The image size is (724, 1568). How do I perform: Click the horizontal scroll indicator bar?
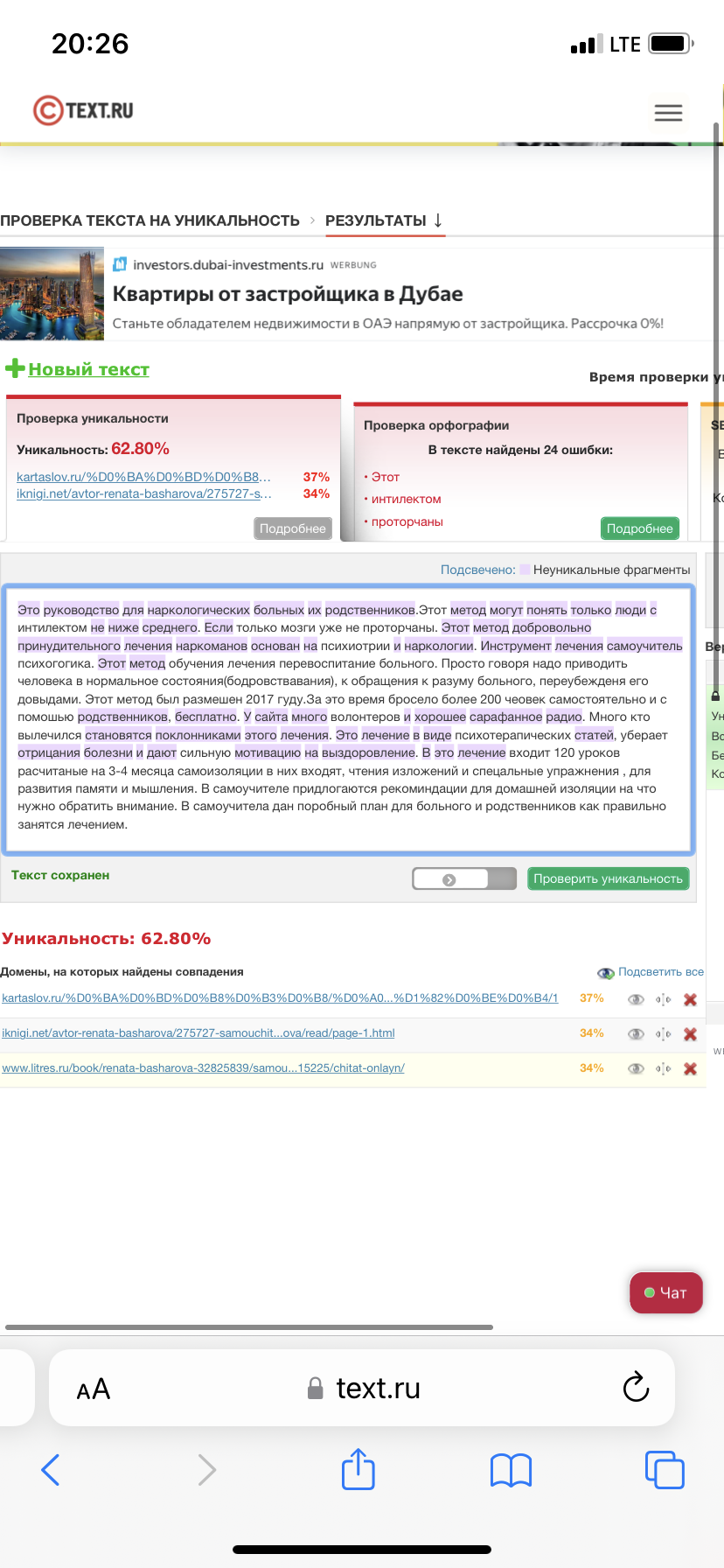click(x=249, y=1327)
